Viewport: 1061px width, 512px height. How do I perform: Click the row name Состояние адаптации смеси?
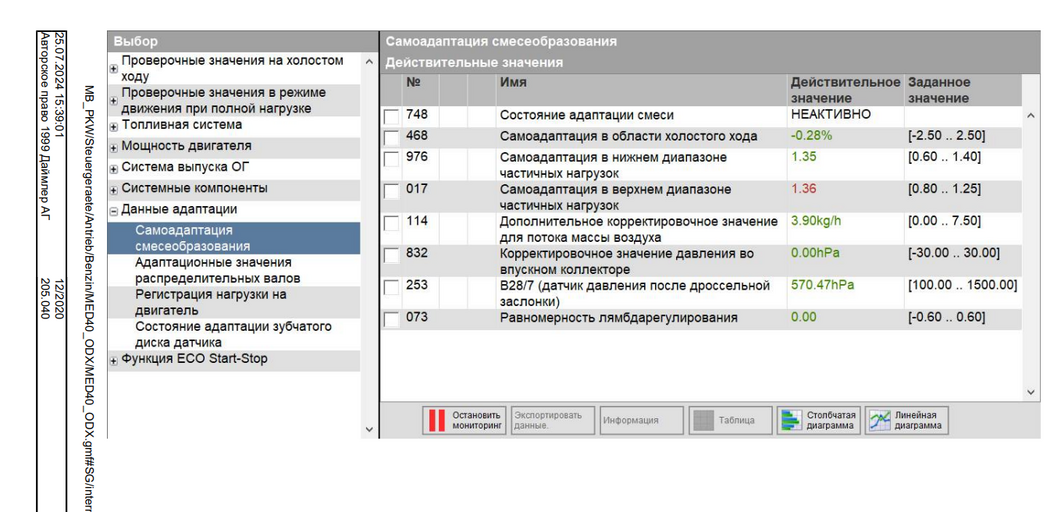point(587,116)
